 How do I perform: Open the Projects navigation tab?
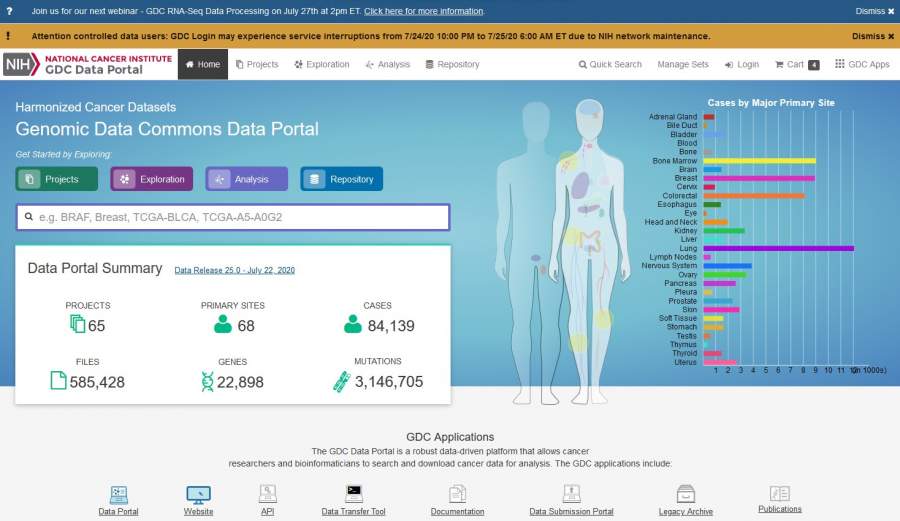tap(257, 64)
